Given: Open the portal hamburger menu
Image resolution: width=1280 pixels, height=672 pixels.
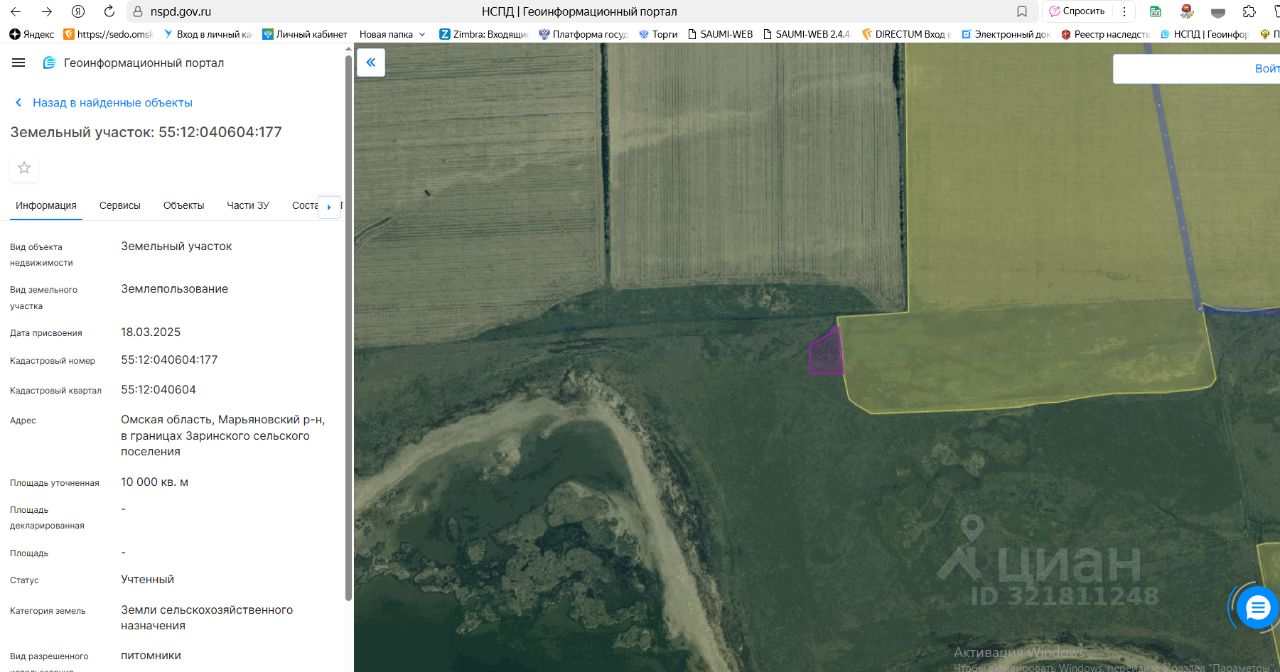Looking at the screenshot, I should (x=18, y=63).
